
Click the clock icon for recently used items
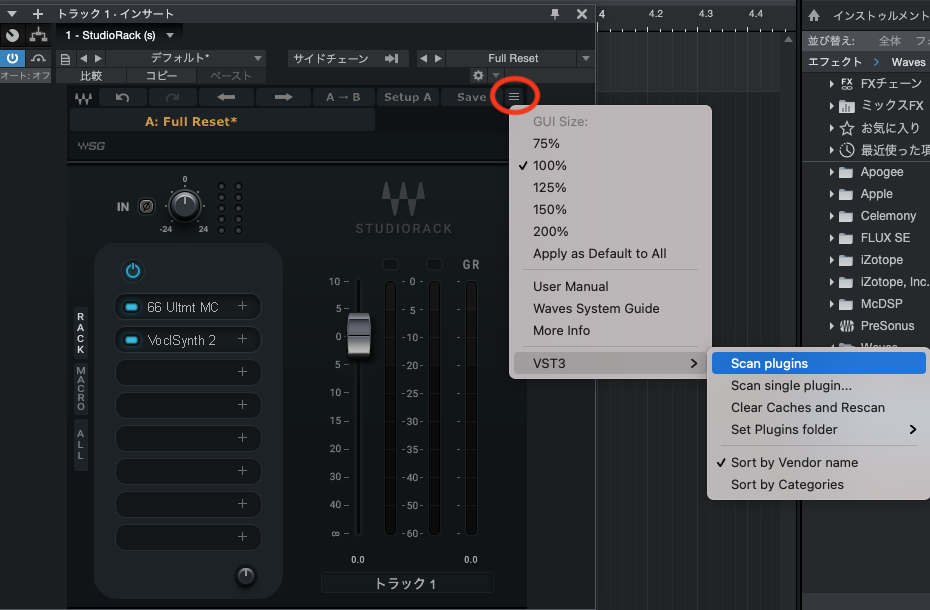point(847,150)
